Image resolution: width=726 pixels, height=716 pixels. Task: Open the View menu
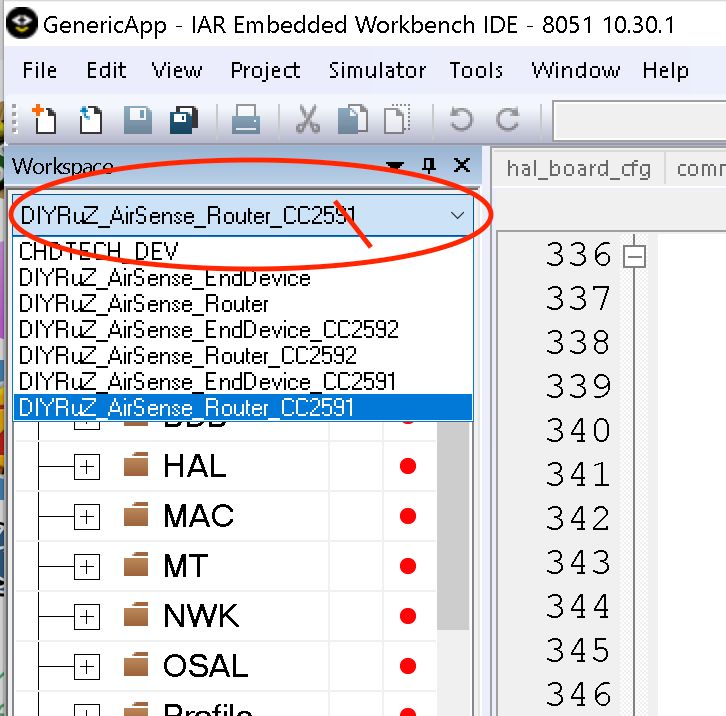pos(177,70)
